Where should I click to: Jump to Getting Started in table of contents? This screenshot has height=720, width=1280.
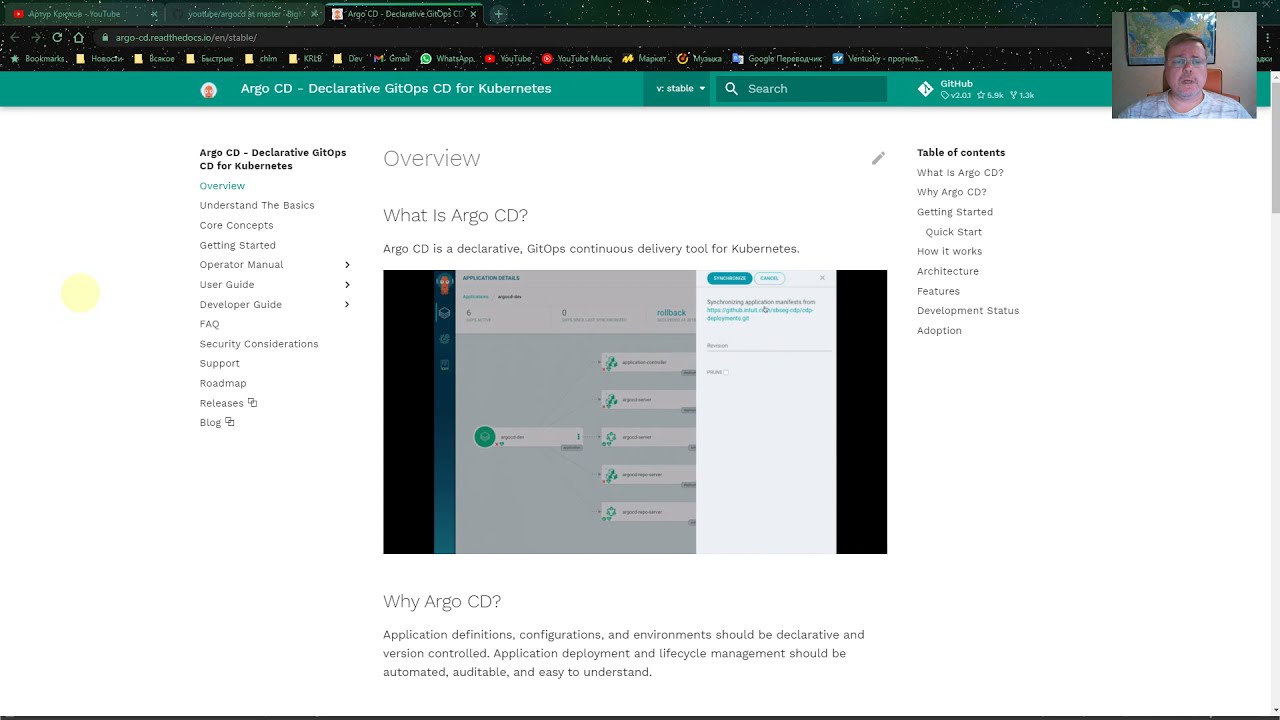tap(955, 212)
